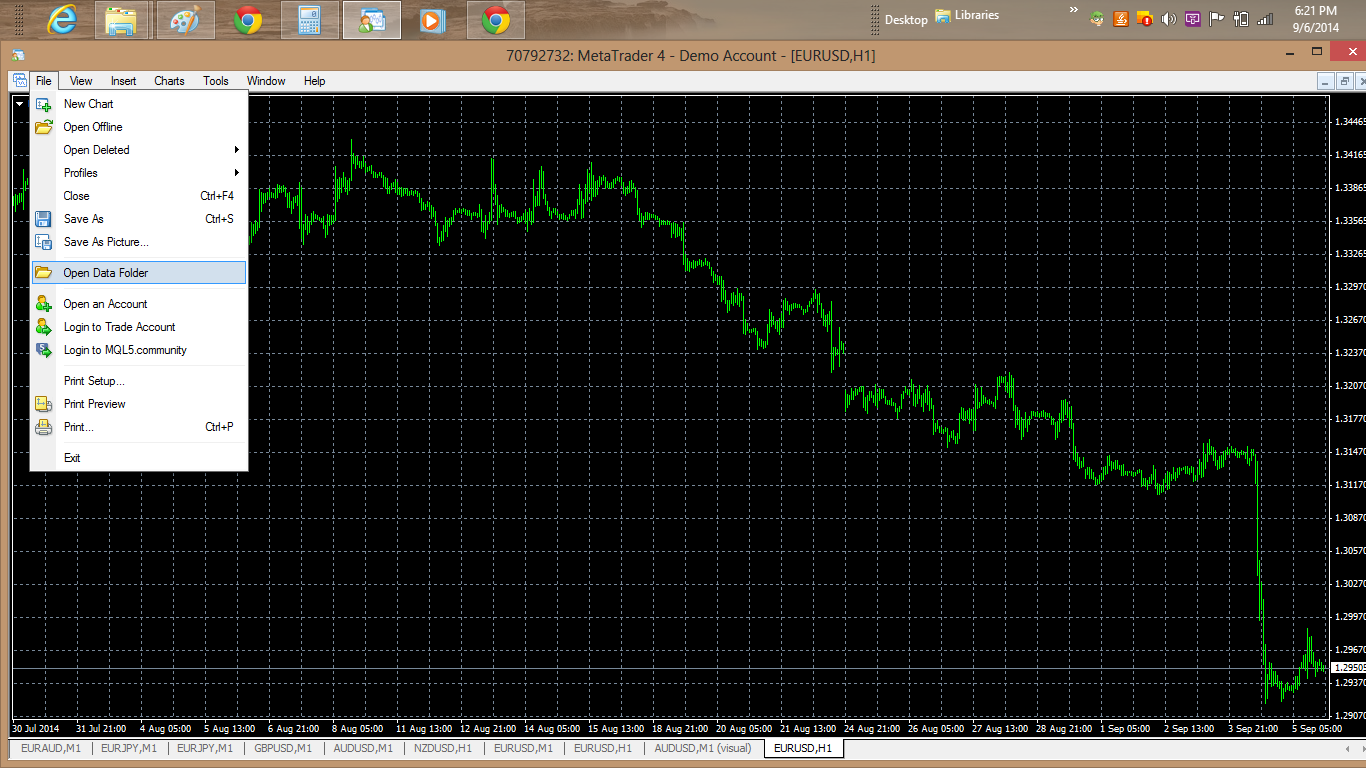Click the current price label 1.2950
Image resolution: width=1366 pixels, height=768 pixels.
click(x=1348, y=667)
